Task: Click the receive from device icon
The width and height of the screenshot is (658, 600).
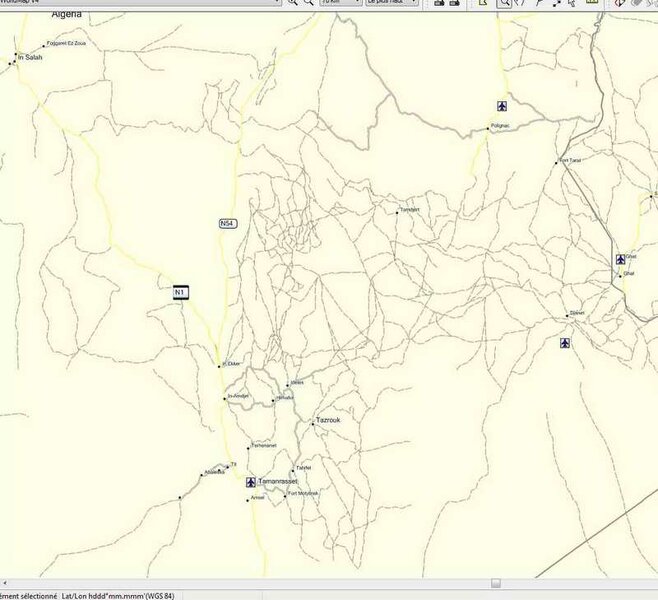Action: coord(454,3)
